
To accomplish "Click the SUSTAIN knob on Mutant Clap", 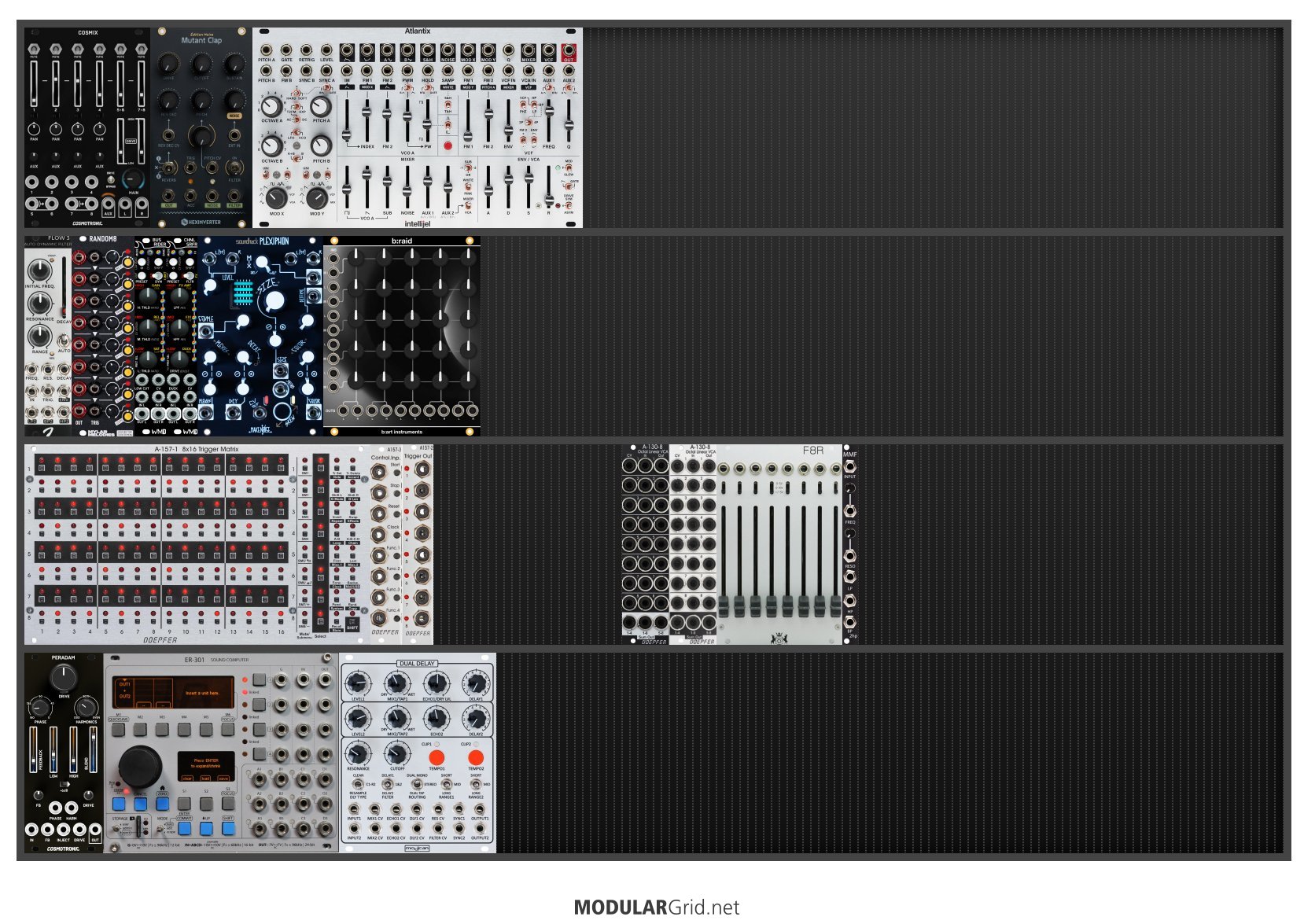I will (x=234, y=64).
